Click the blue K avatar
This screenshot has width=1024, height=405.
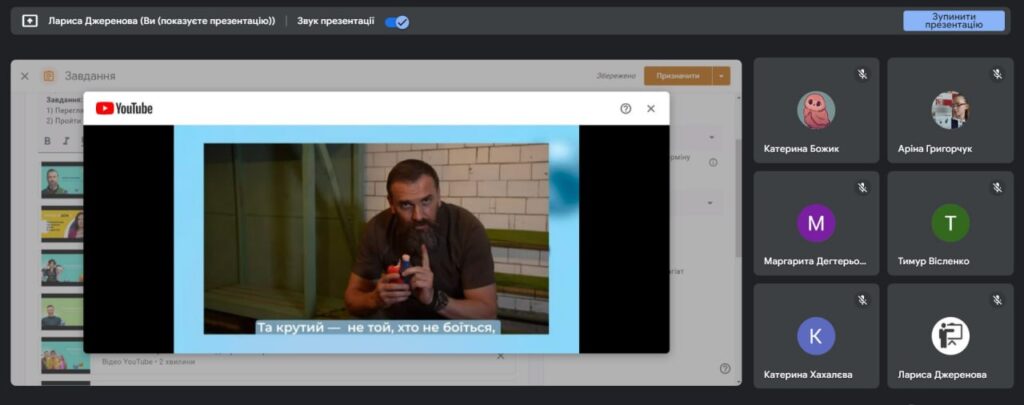(816, 336)
